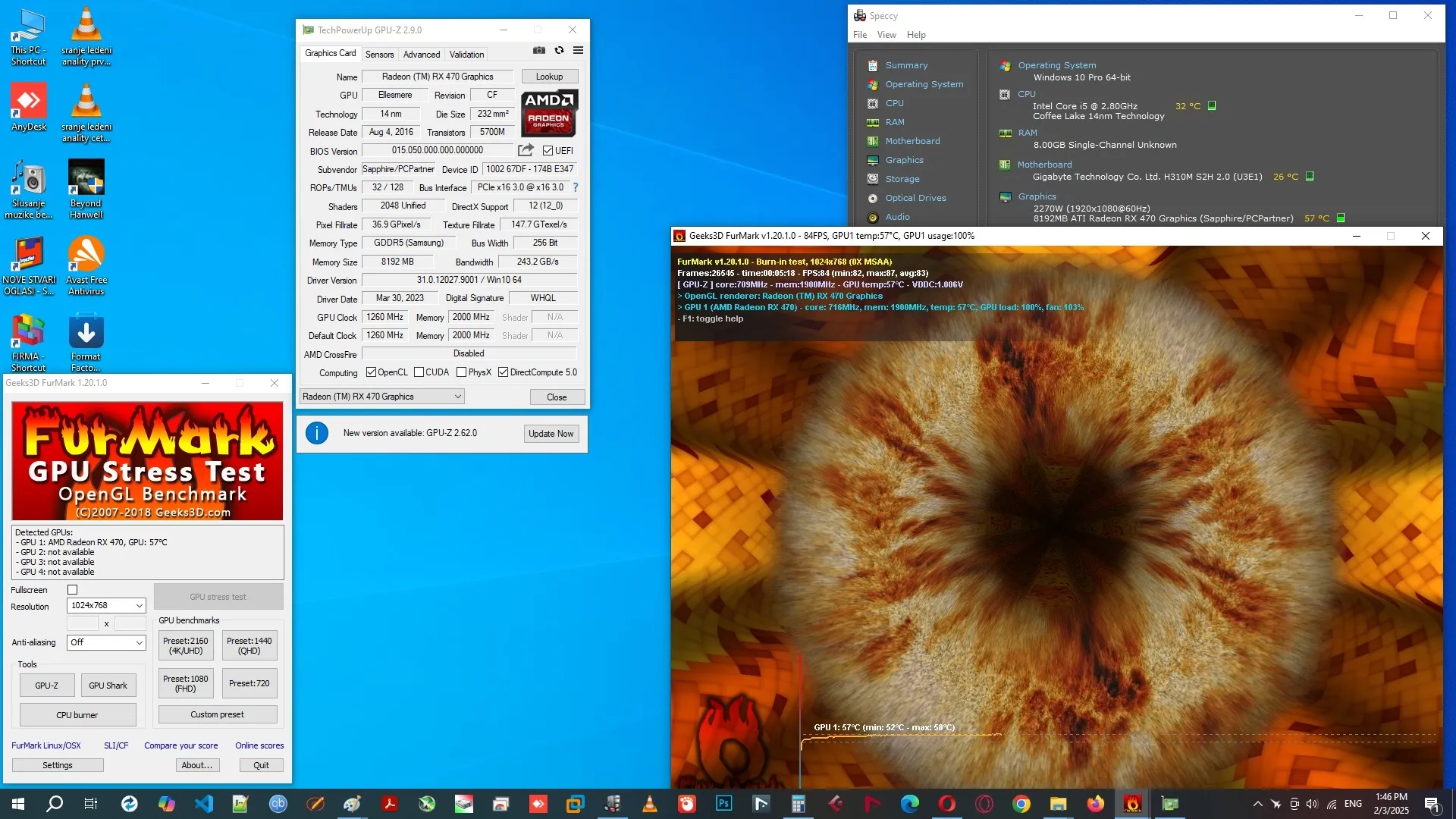Screen dimensions: 1456x819
Task: Click the AMD Radeon Graphics logo
Action: (x=550, y=113)
